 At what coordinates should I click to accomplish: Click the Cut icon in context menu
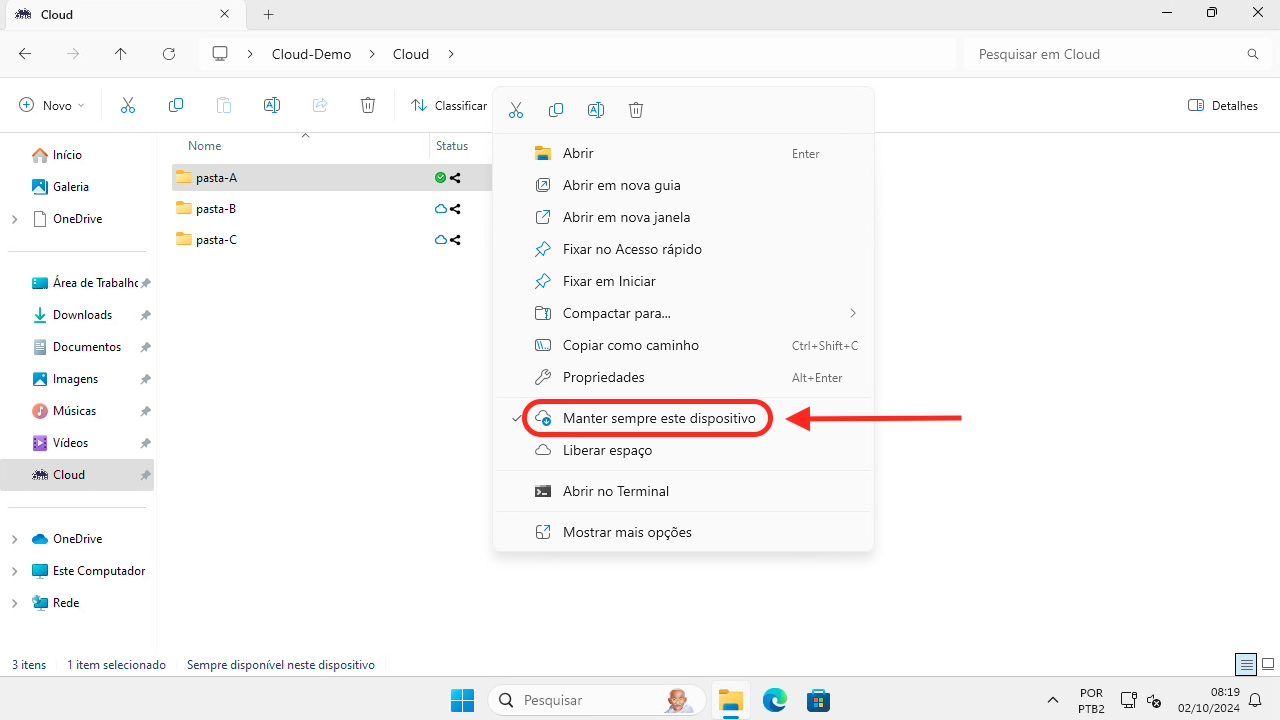point(516,110)
